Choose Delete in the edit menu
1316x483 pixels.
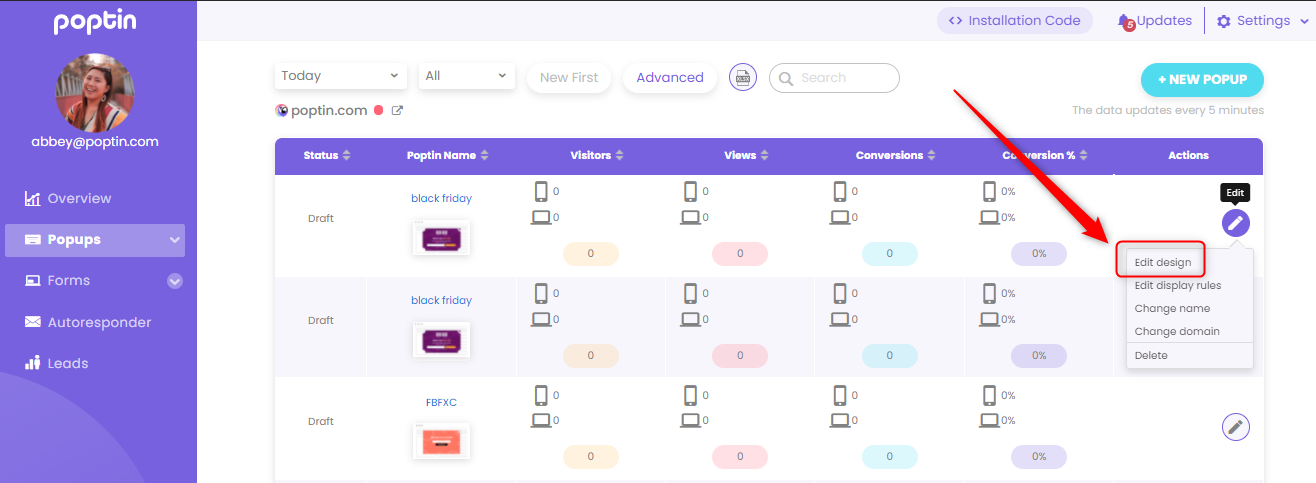[x=1151, y=355]
